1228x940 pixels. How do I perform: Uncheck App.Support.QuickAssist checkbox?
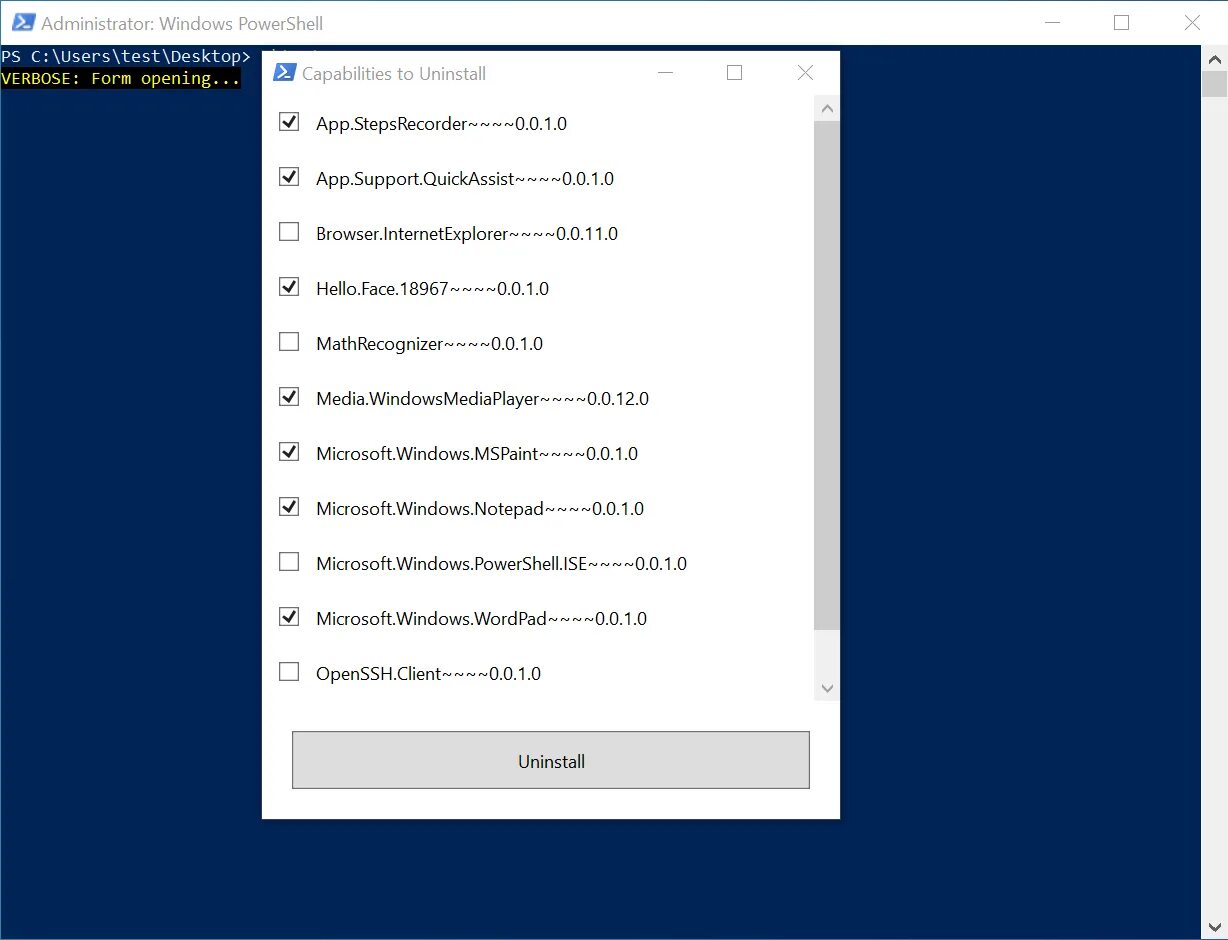click(x=289, y=177)
